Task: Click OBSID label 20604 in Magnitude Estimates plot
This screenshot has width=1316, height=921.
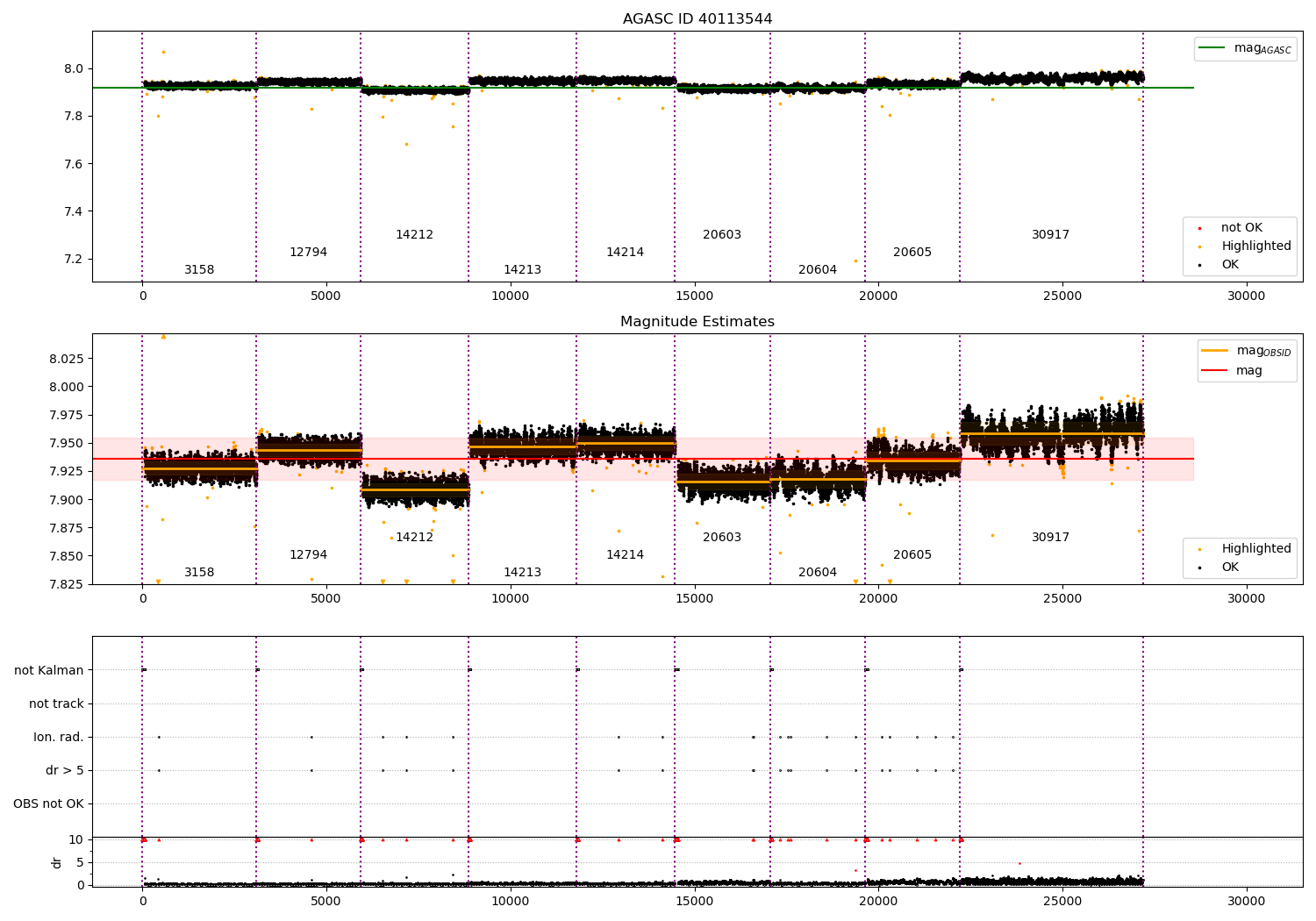Action: 818,573
